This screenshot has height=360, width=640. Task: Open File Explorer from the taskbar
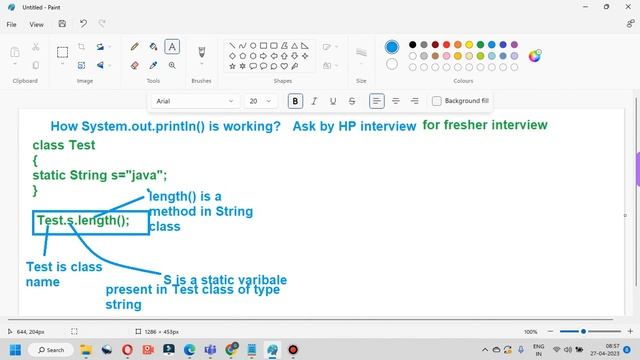click(86, 350)
